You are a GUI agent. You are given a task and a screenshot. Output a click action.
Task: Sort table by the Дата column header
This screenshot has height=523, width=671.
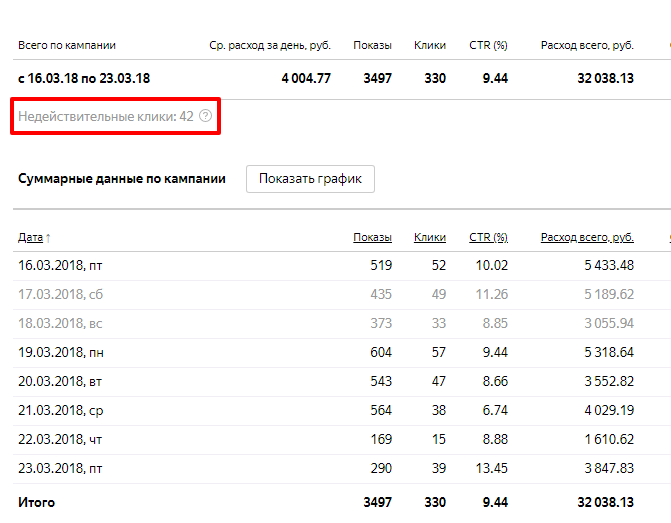point(30,237)
